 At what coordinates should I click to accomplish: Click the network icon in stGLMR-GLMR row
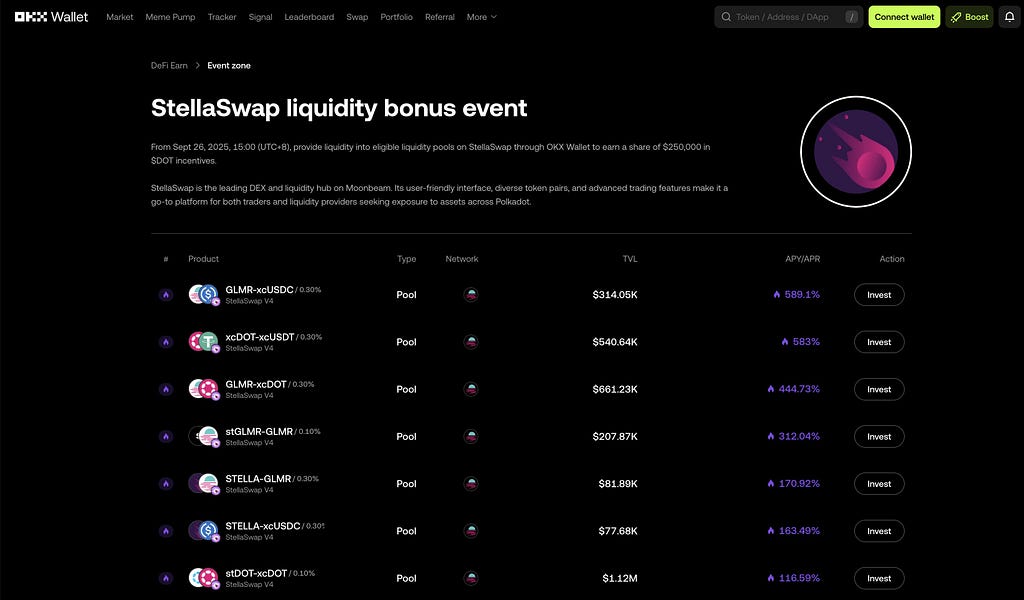pos(471,436)
